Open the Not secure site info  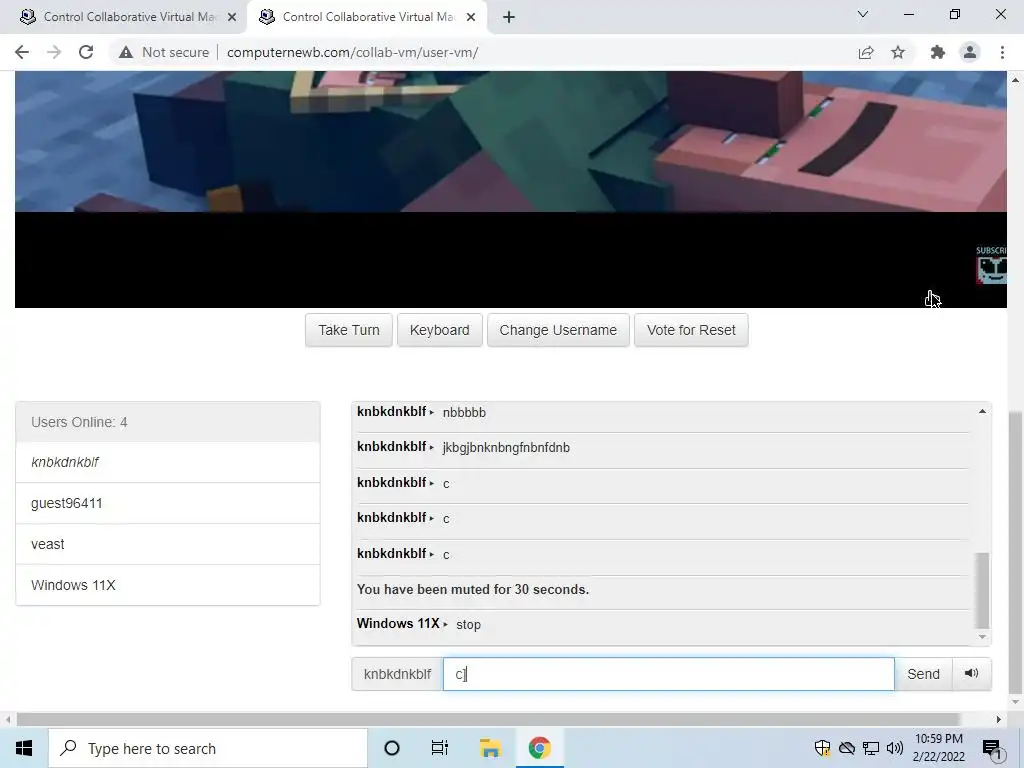164,52
